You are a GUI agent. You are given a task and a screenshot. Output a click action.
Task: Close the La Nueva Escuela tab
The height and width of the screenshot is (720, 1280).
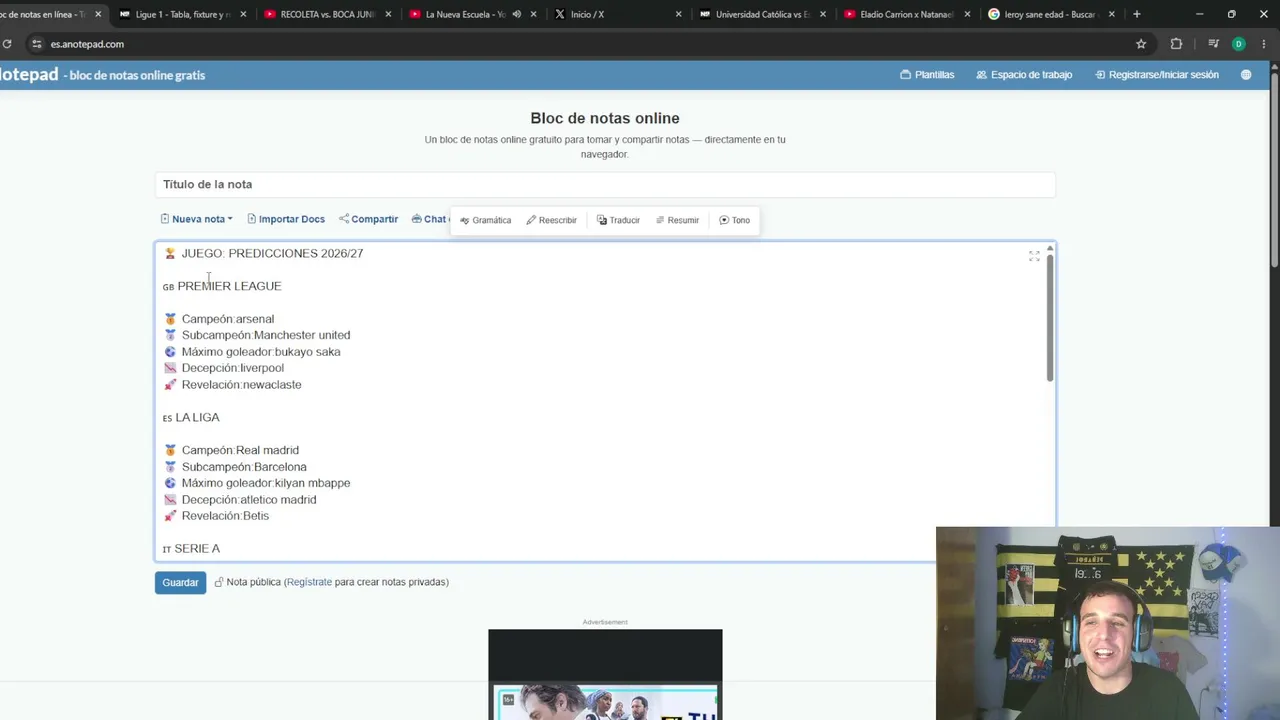[x=534, y=14]
